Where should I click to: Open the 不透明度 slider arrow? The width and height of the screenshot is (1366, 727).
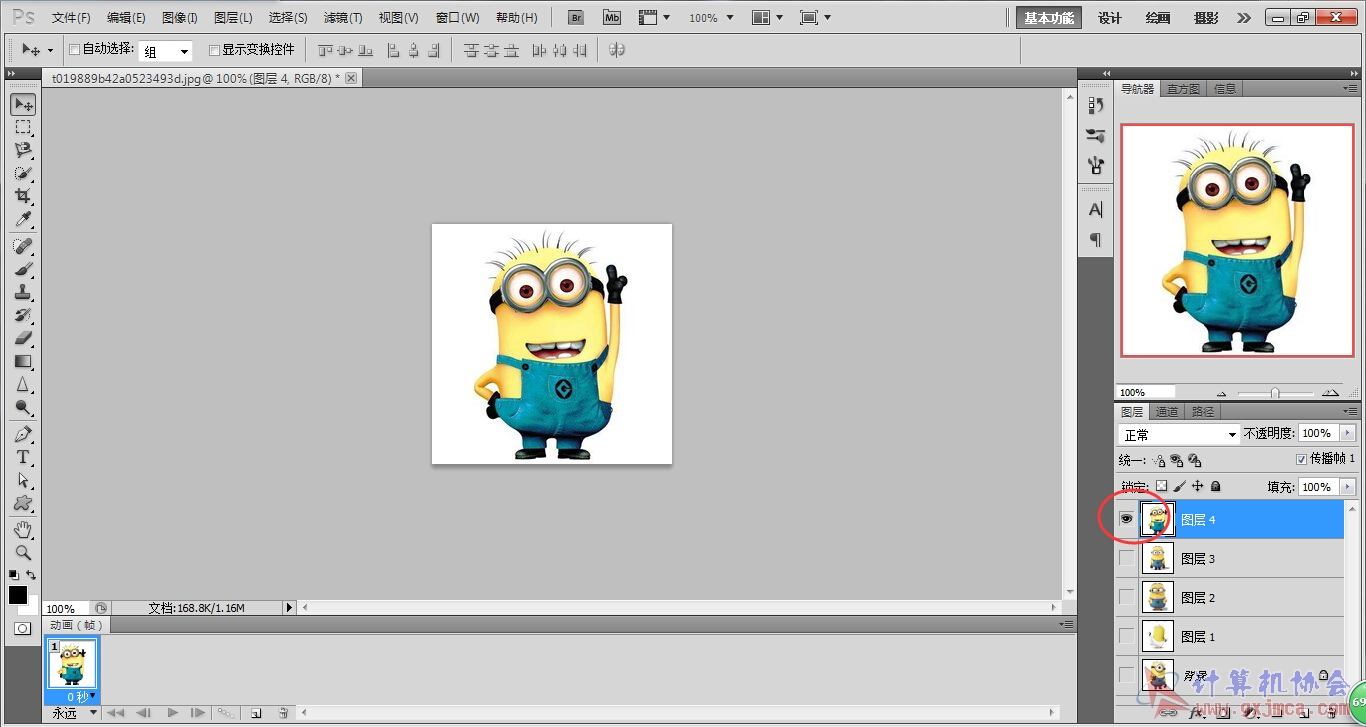[x=1349, y=433]
